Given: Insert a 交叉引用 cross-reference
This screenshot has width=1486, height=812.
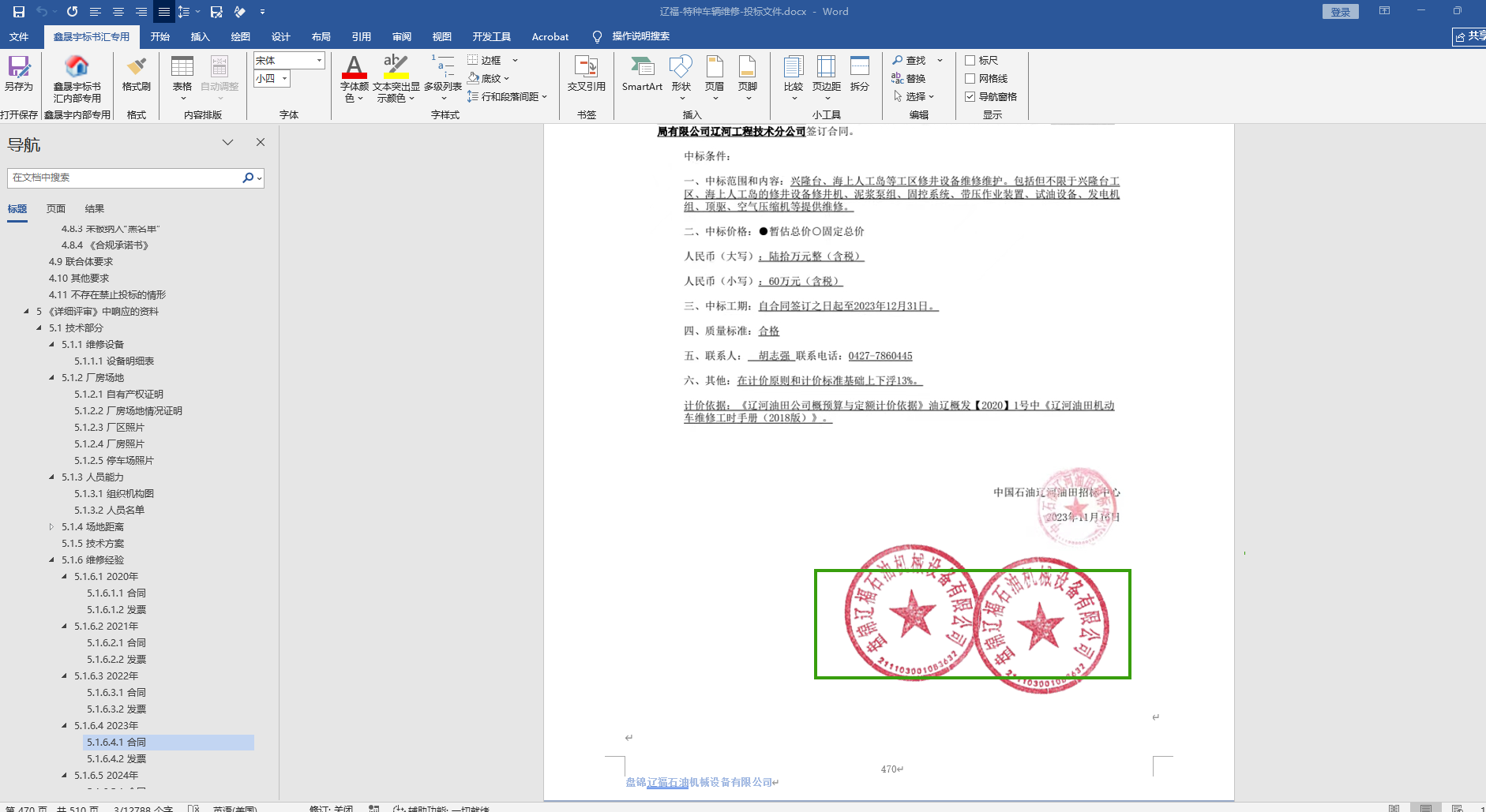Looking at the screenshot, I should pos(587,74).
